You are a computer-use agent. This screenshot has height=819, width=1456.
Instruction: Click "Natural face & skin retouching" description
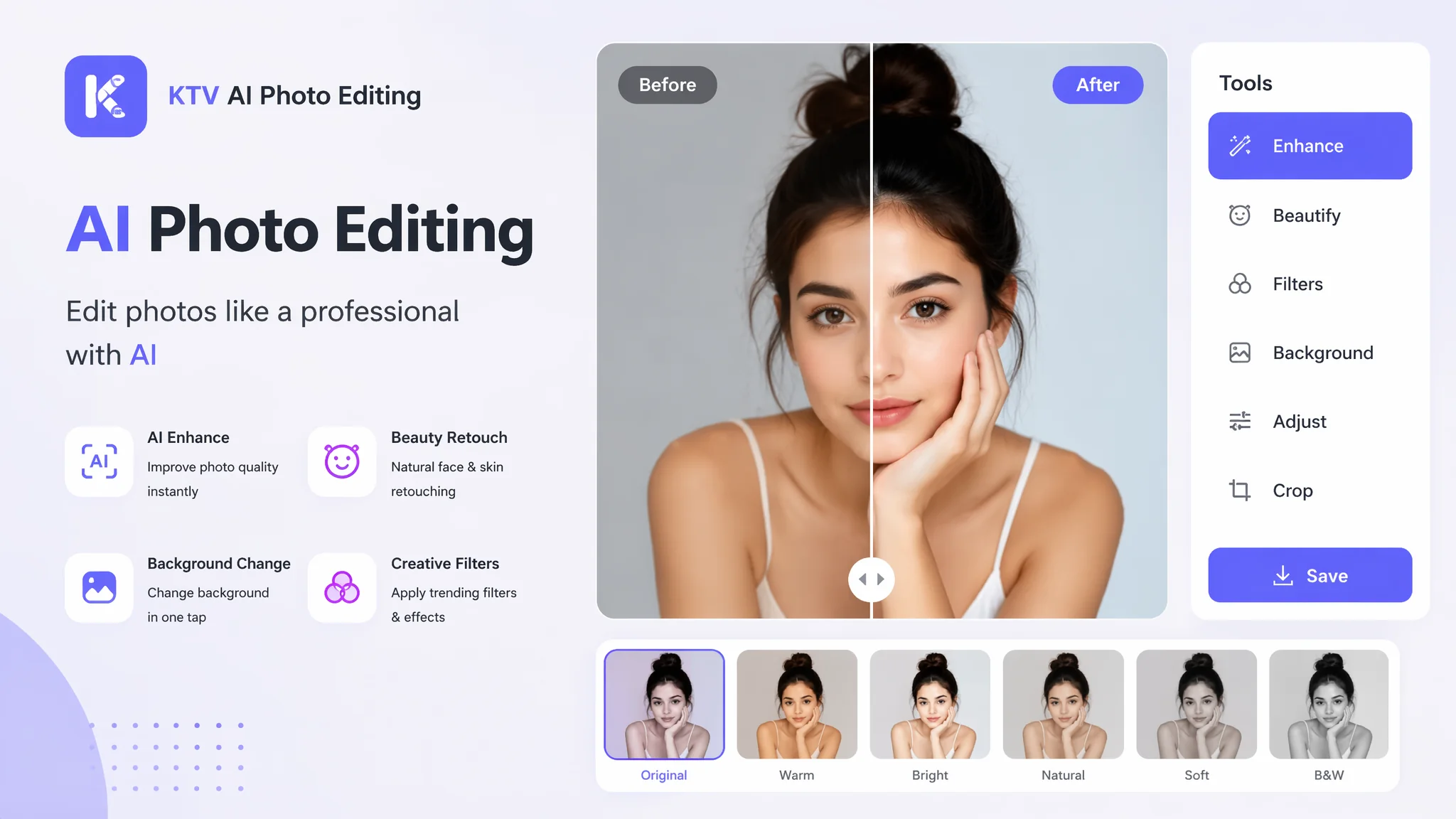(447, 479)
